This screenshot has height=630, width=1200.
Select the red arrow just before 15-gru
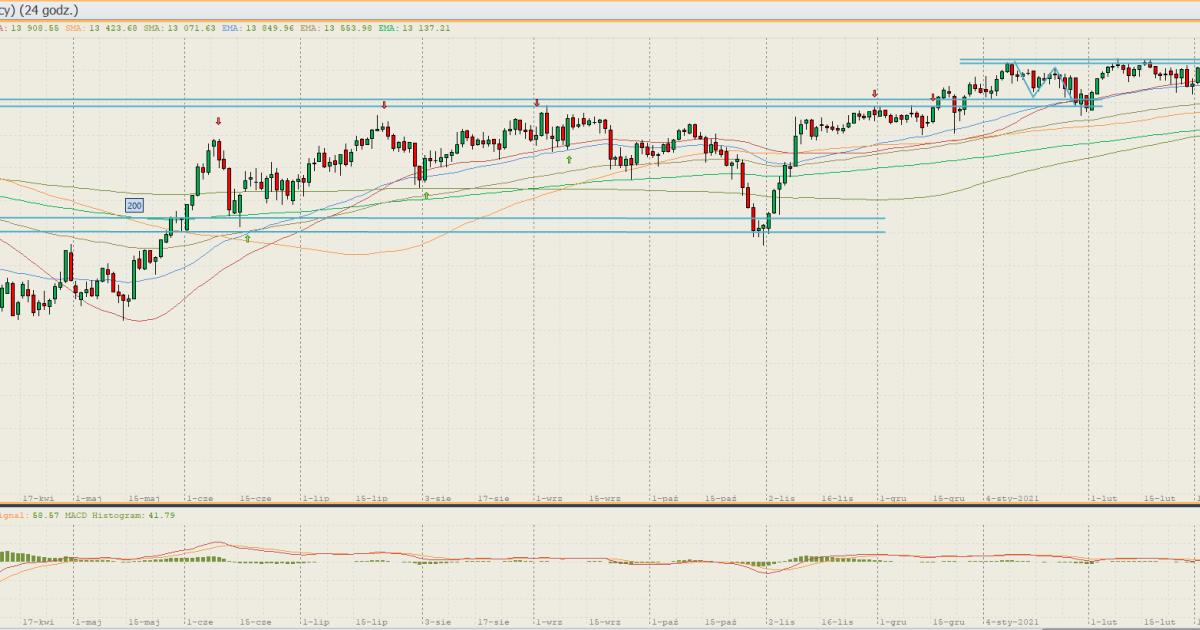pos(934,98)
